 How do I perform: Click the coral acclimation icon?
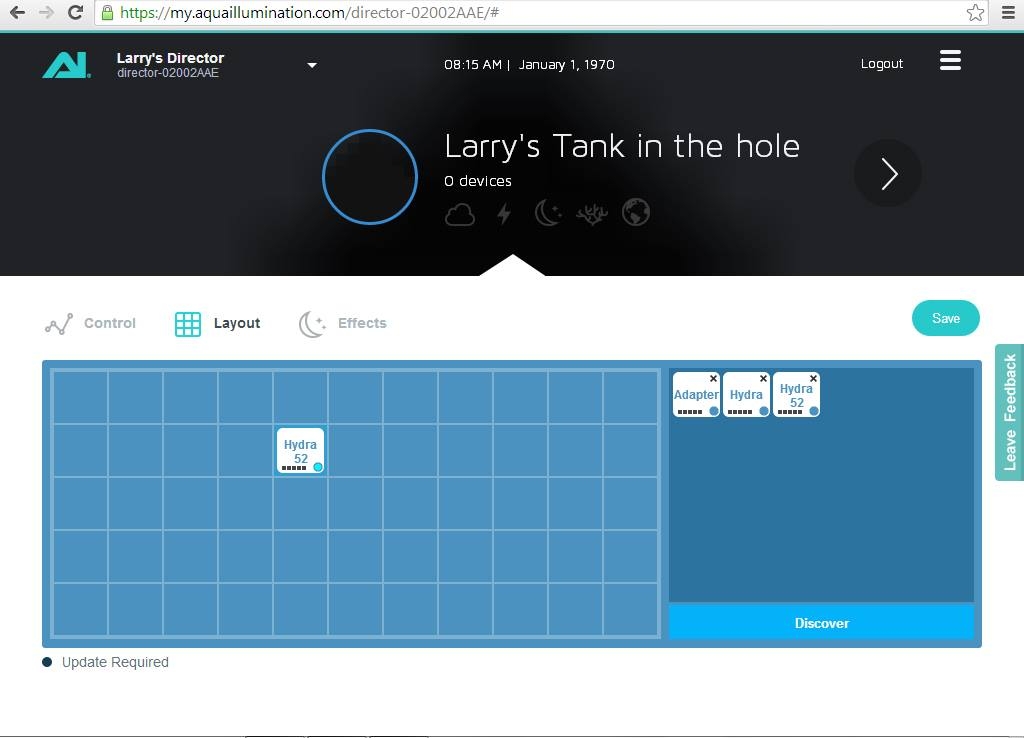click(592, 214)
